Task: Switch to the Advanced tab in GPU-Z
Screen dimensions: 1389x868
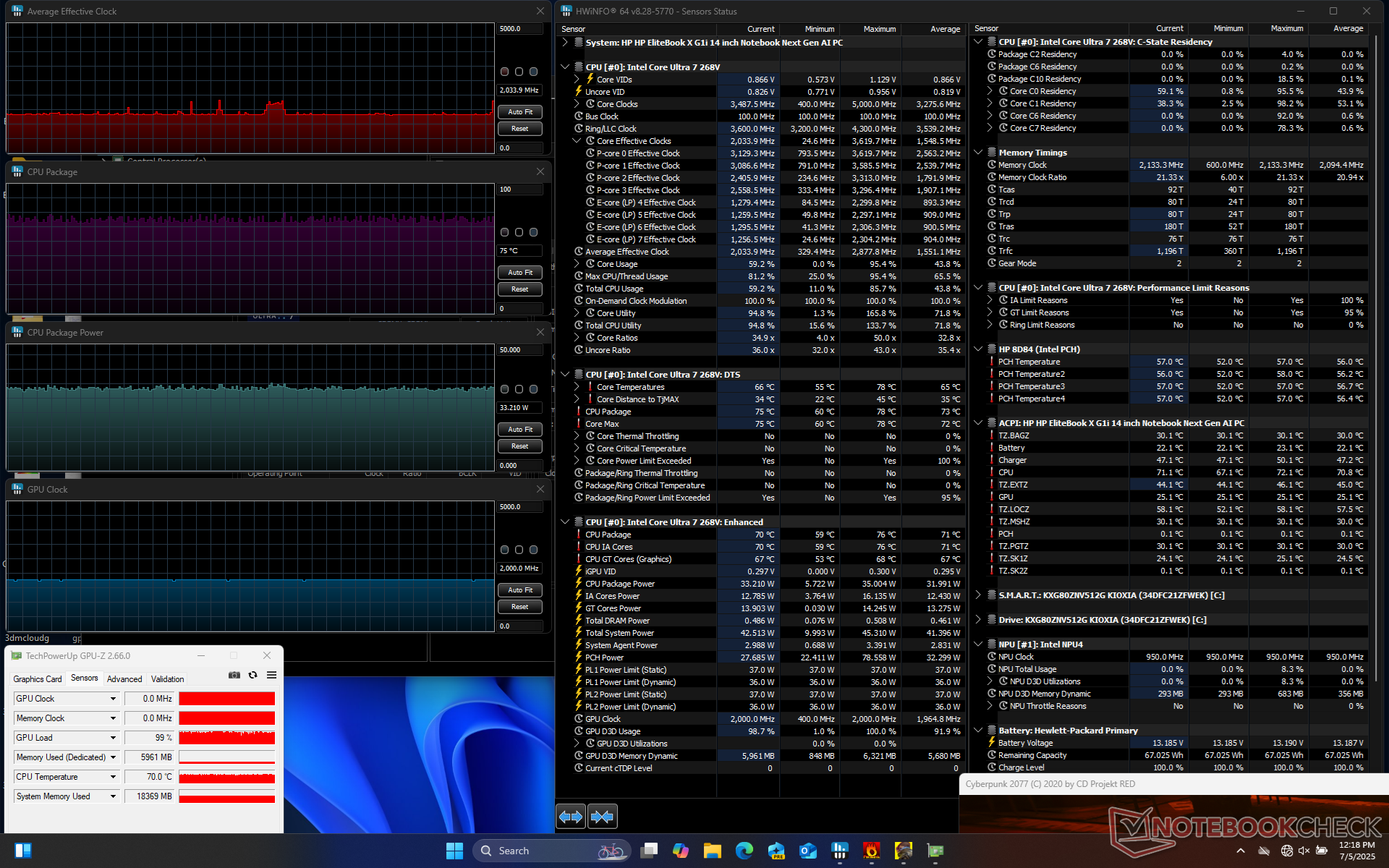Action: (x=124, y=678)
